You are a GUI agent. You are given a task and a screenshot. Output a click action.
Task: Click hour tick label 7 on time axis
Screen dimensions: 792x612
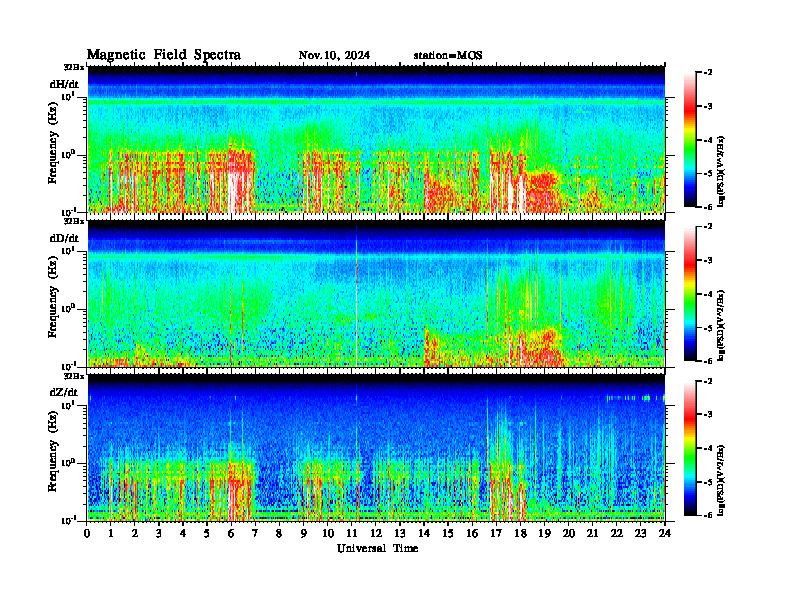click(x=255, y=533)
